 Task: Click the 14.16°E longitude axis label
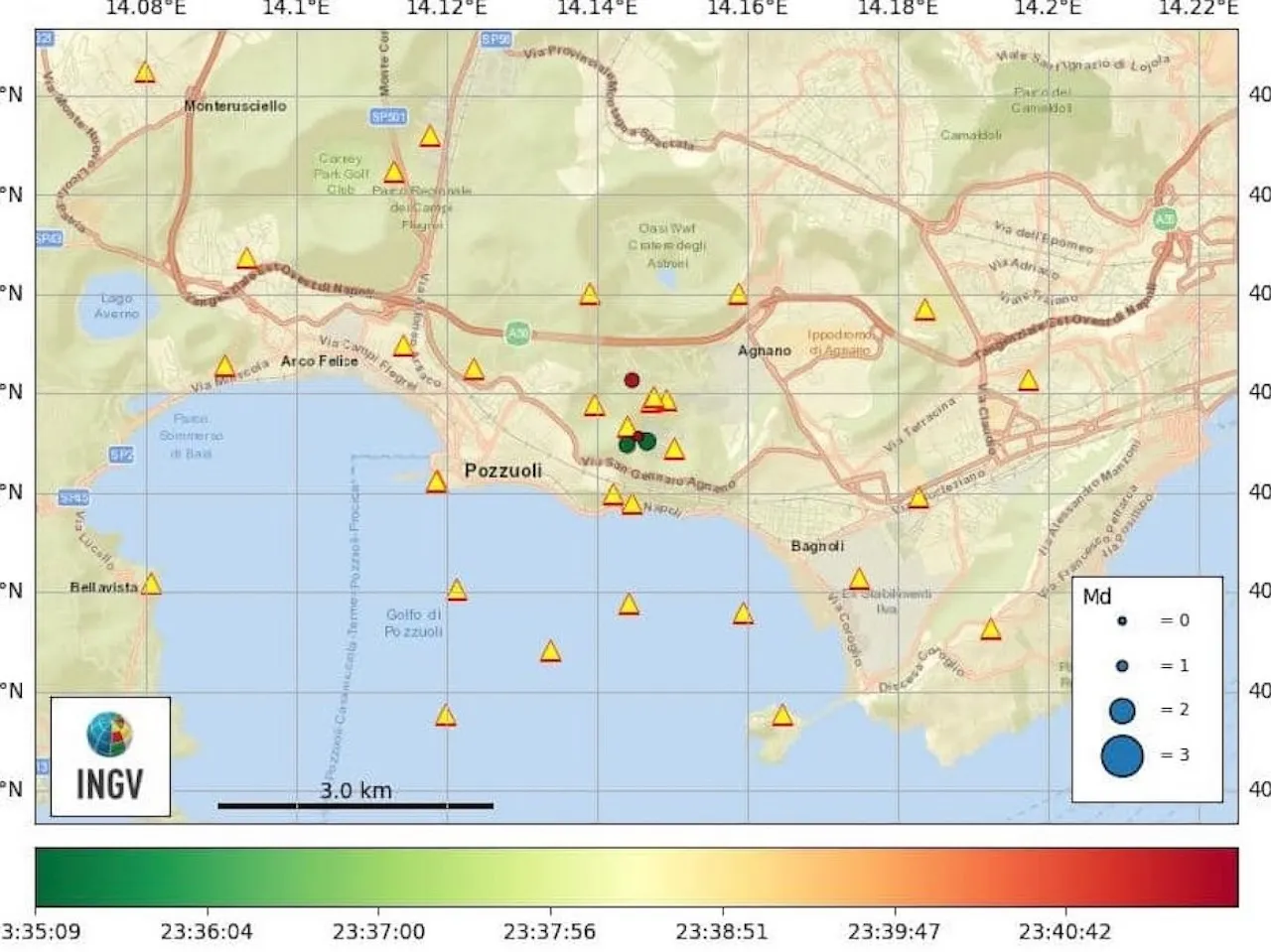point(747,9)
